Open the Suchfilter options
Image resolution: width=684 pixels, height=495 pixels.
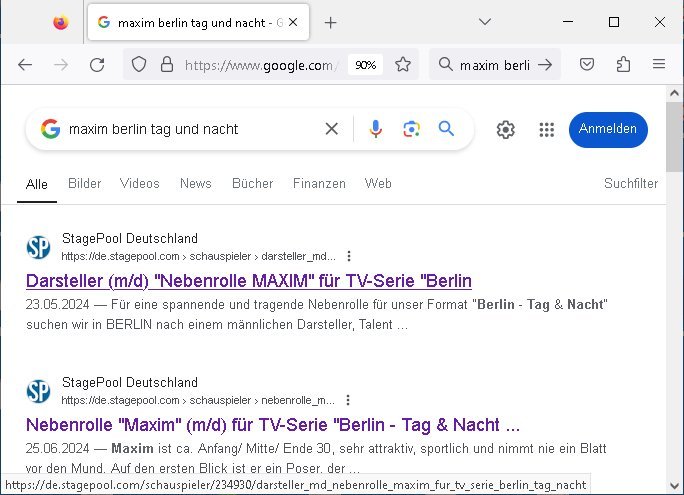point(631,184)
